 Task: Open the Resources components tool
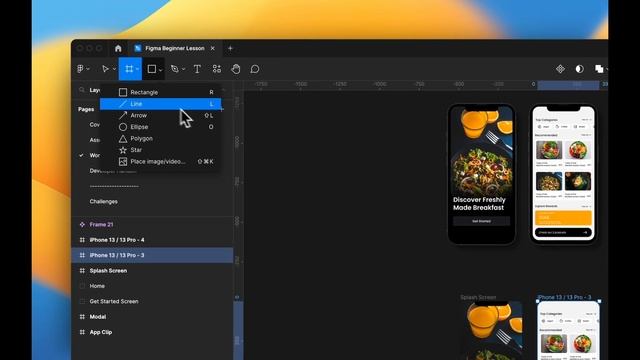[217, 69]
